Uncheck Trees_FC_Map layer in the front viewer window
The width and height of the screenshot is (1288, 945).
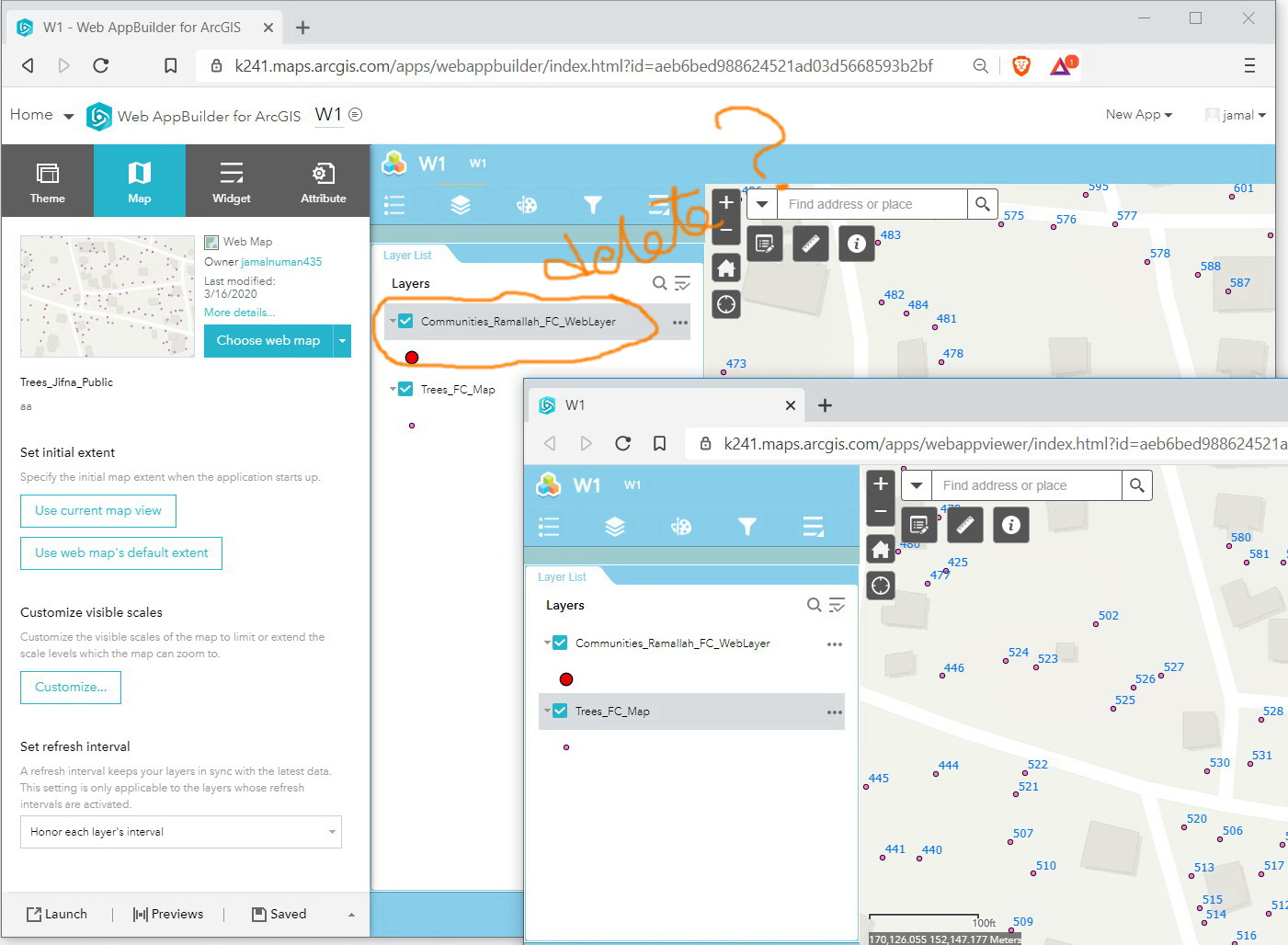coord(560,712)
